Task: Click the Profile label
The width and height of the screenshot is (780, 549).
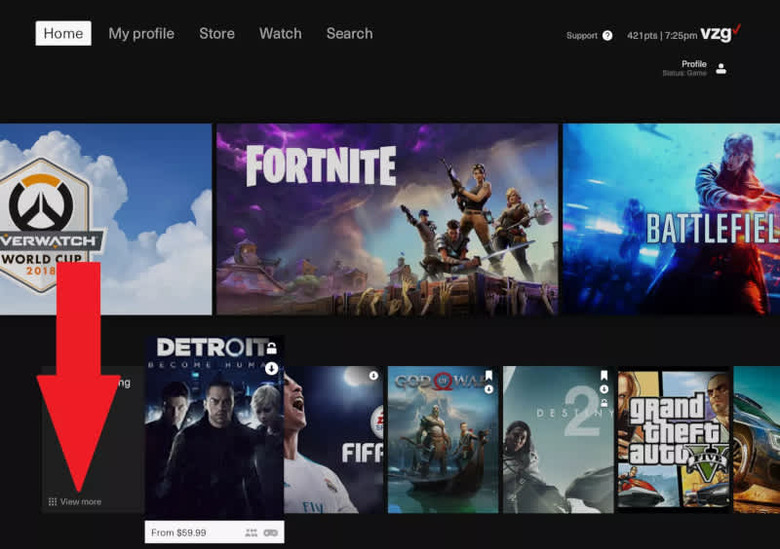Action: pos(694,64)
